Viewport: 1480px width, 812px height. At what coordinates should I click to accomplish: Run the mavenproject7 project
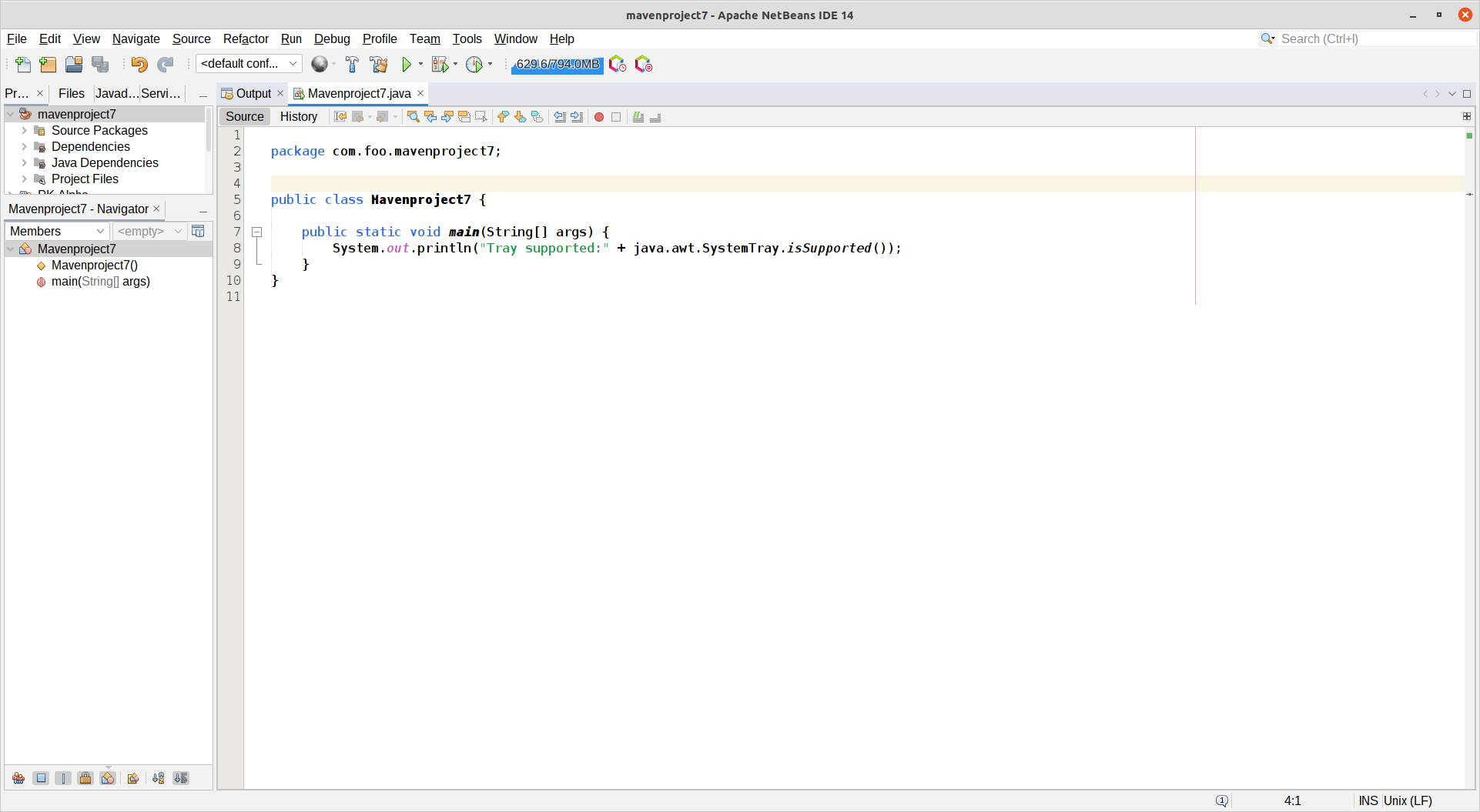[x=407, y=65]
